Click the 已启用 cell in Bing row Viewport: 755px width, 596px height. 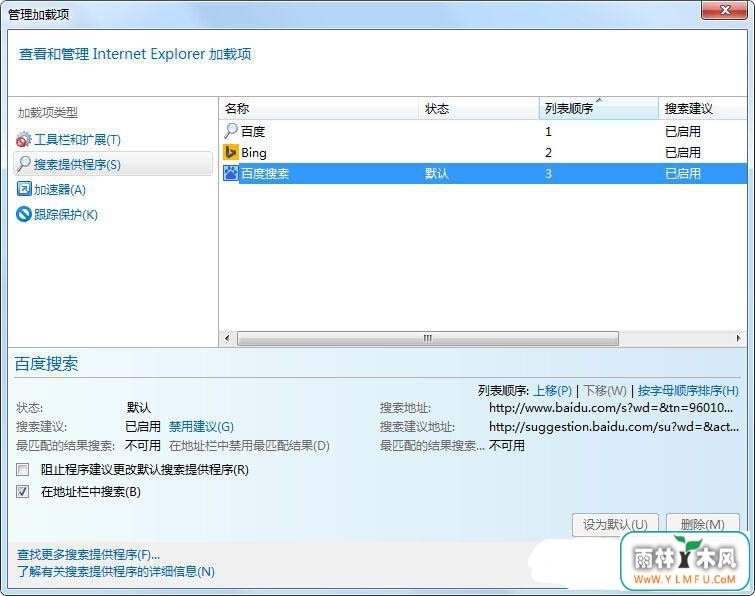[683, 153]
